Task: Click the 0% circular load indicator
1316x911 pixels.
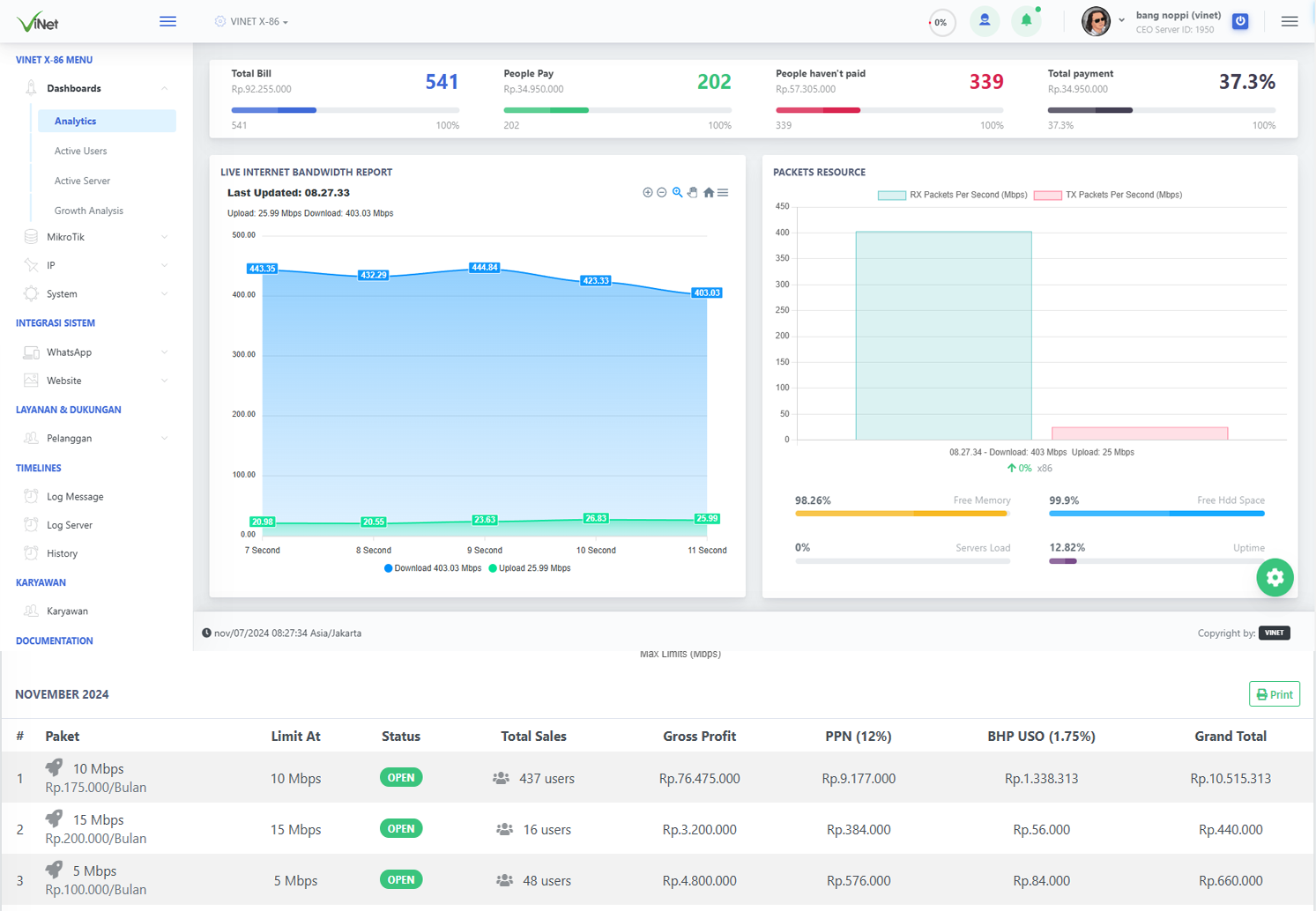Action: 942,22
